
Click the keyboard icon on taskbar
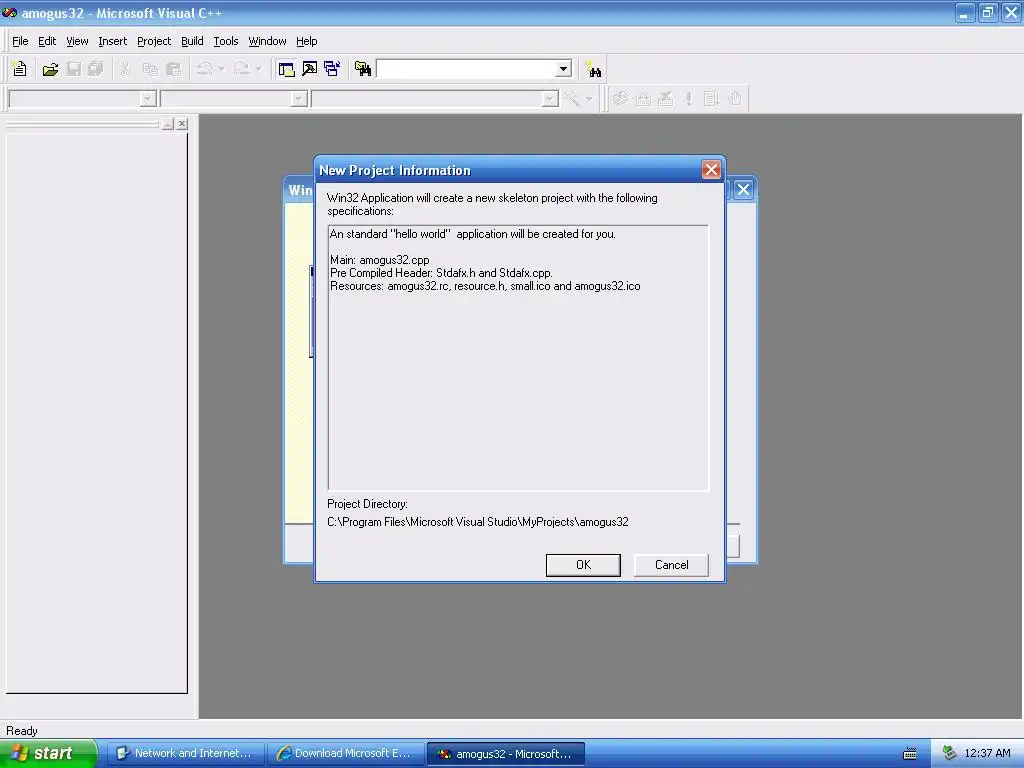[910, 754]
